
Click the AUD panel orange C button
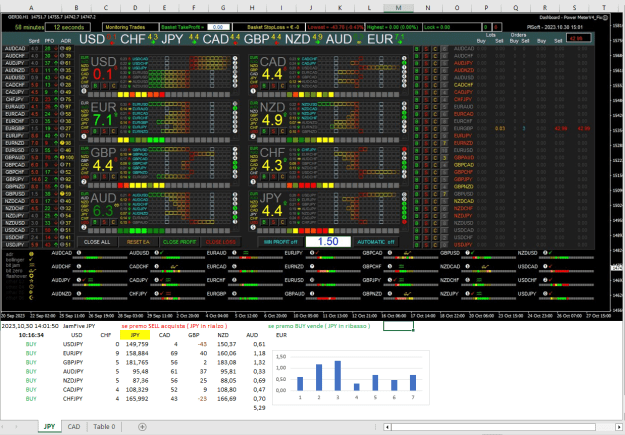pos(114,222)
